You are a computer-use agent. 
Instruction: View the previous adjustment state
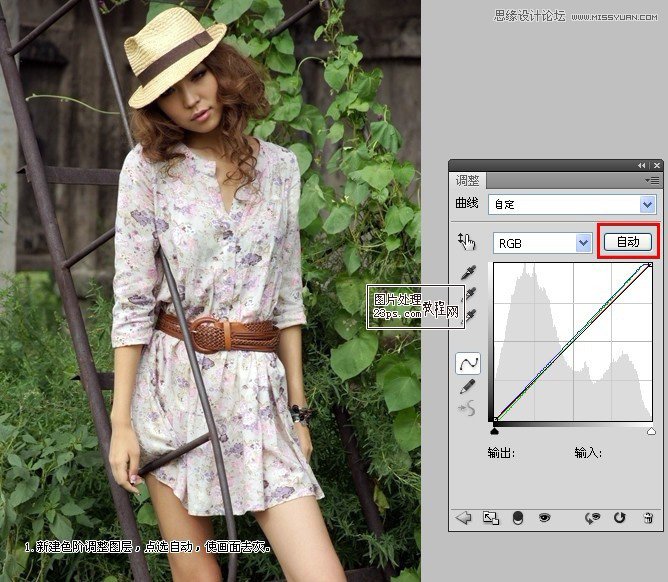click(x=592, y=518)
